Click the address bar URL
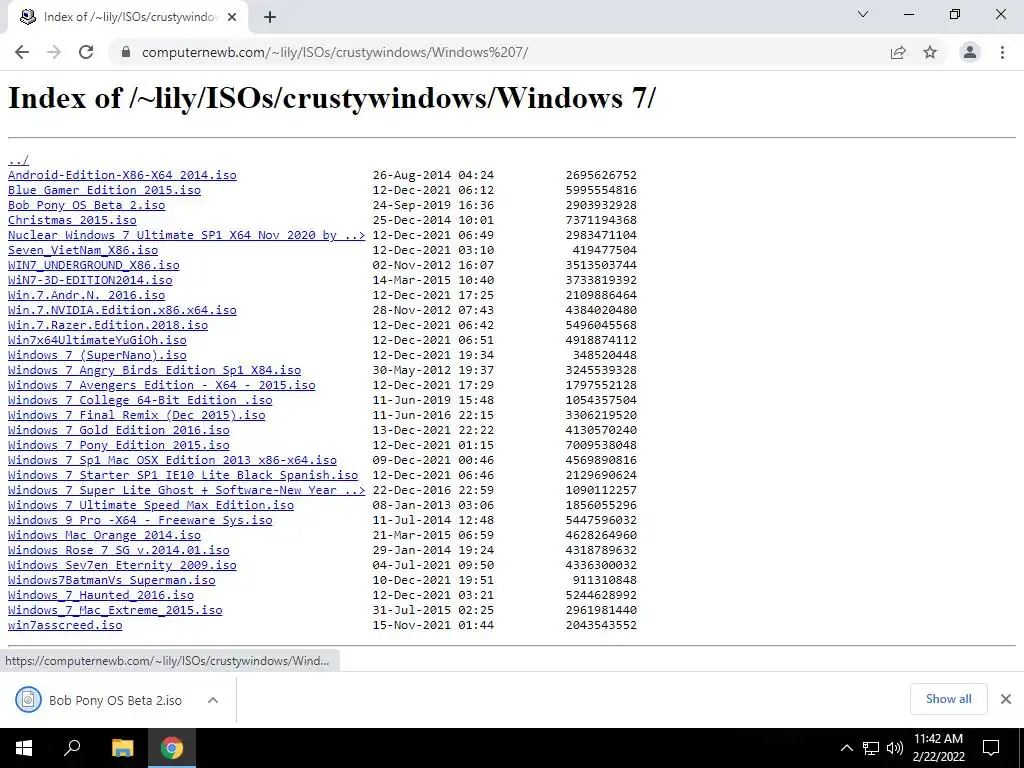This screenshot has width=1024, height=768. 335,52
